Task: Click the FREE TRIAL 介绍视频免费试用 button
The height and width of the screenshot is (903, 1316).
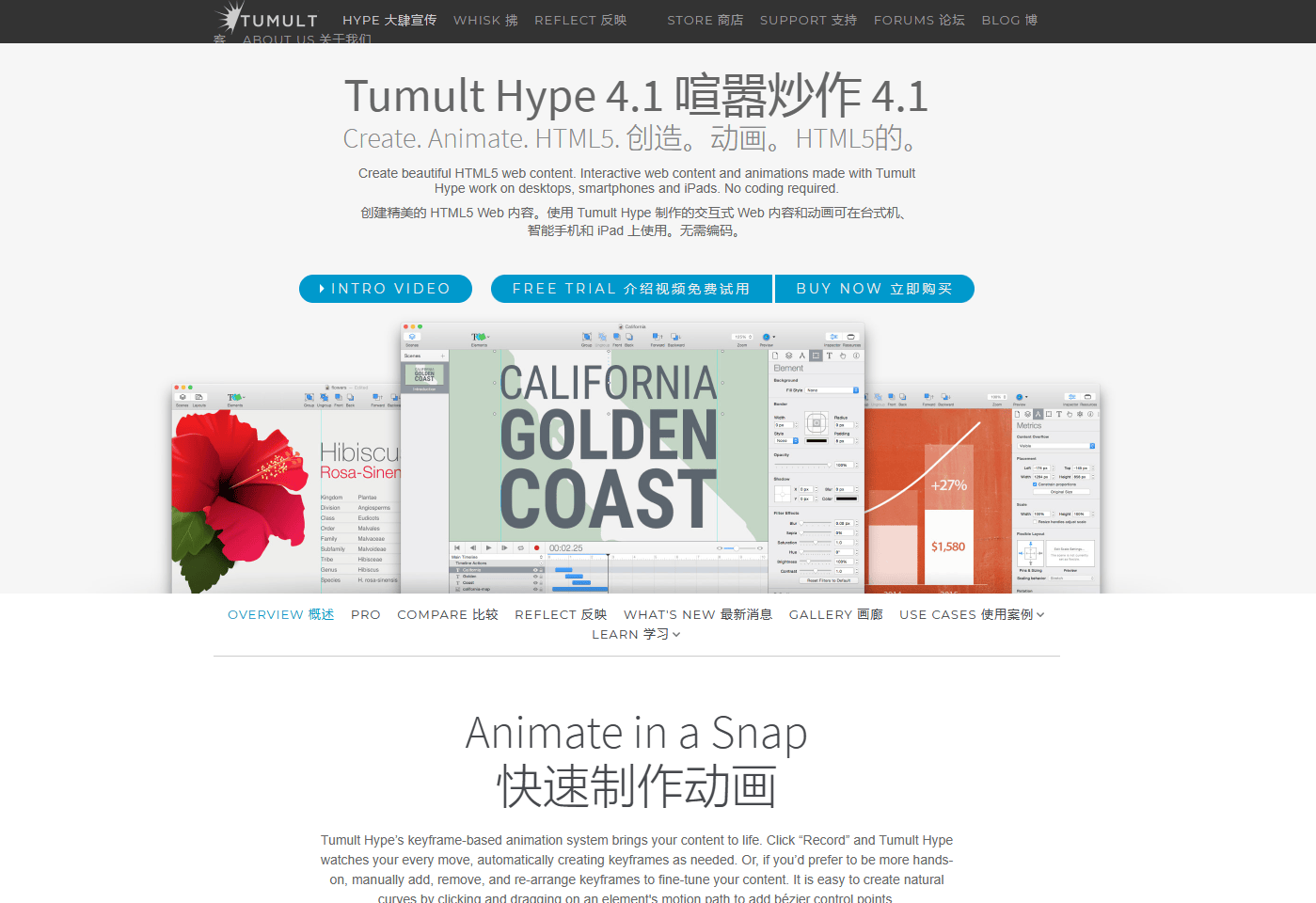Action: pyautogui.click(x=631, y=289)
